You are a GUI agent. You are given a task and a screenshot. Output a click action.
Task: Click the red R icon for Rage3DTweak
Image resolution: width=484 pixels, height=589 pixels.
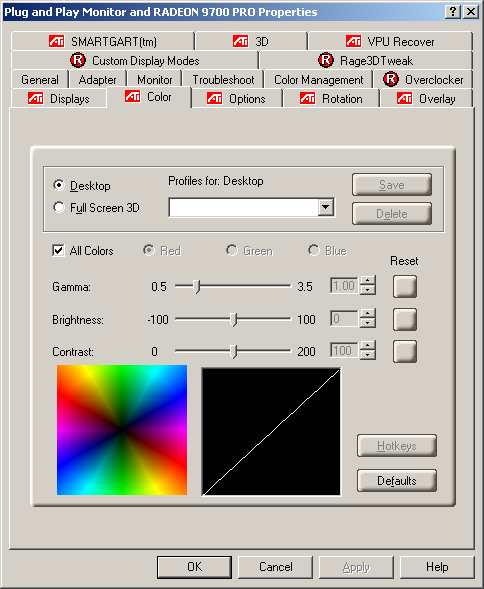click(326, 60)
